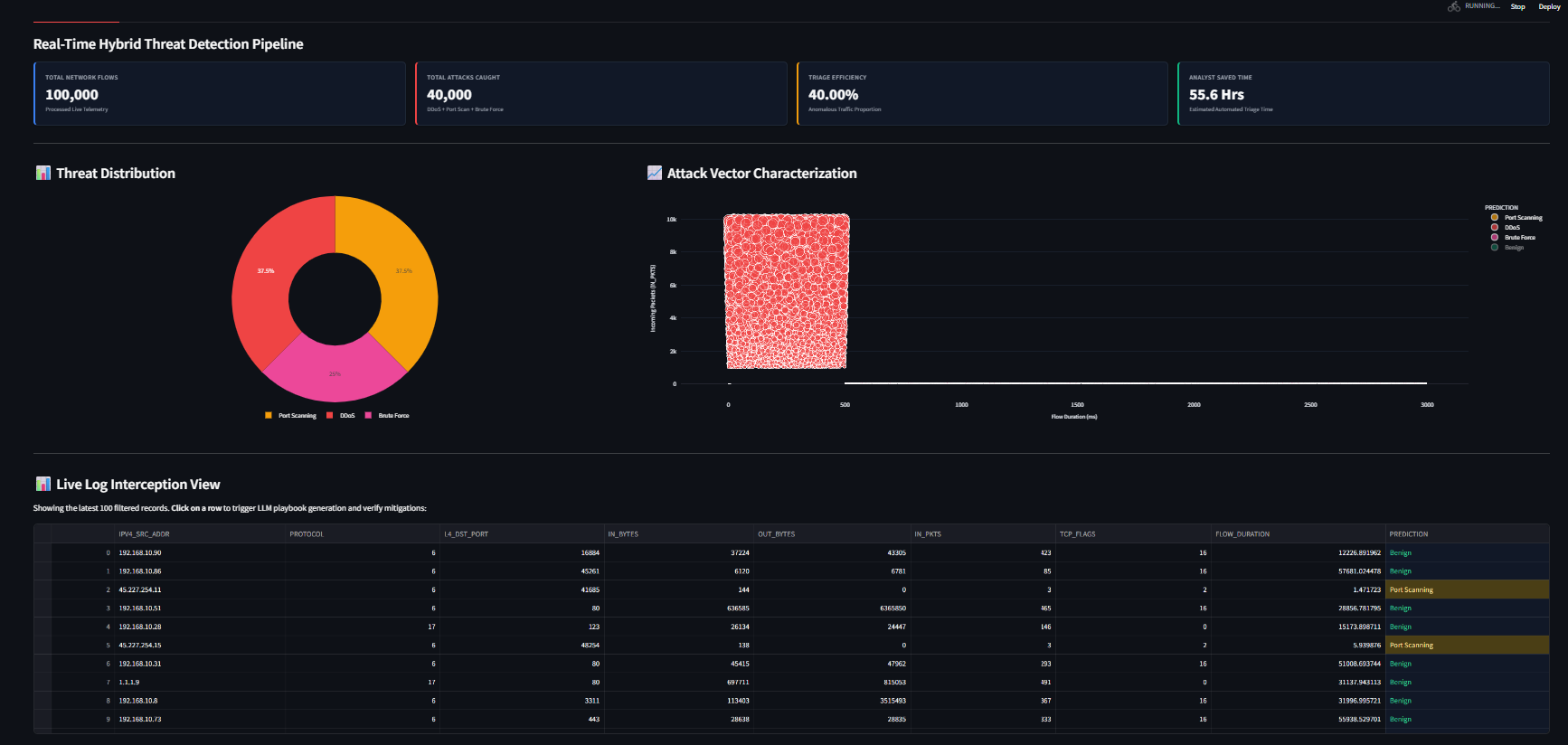The height and width of the screenshot is (745, 1568).
Task: Click the Threat Distribution bar chart icon
Action: click(43, 173)
